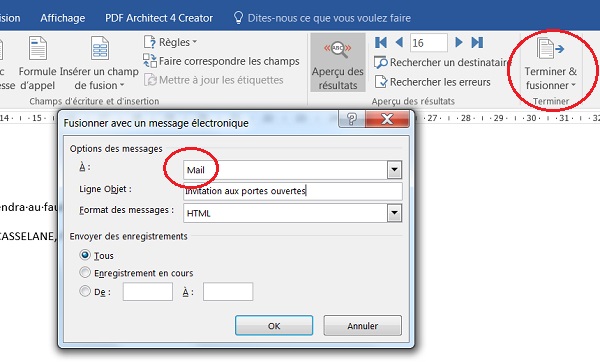Select Enregistrement en cours radio button
600x364 pixels.
coord(85,273)
